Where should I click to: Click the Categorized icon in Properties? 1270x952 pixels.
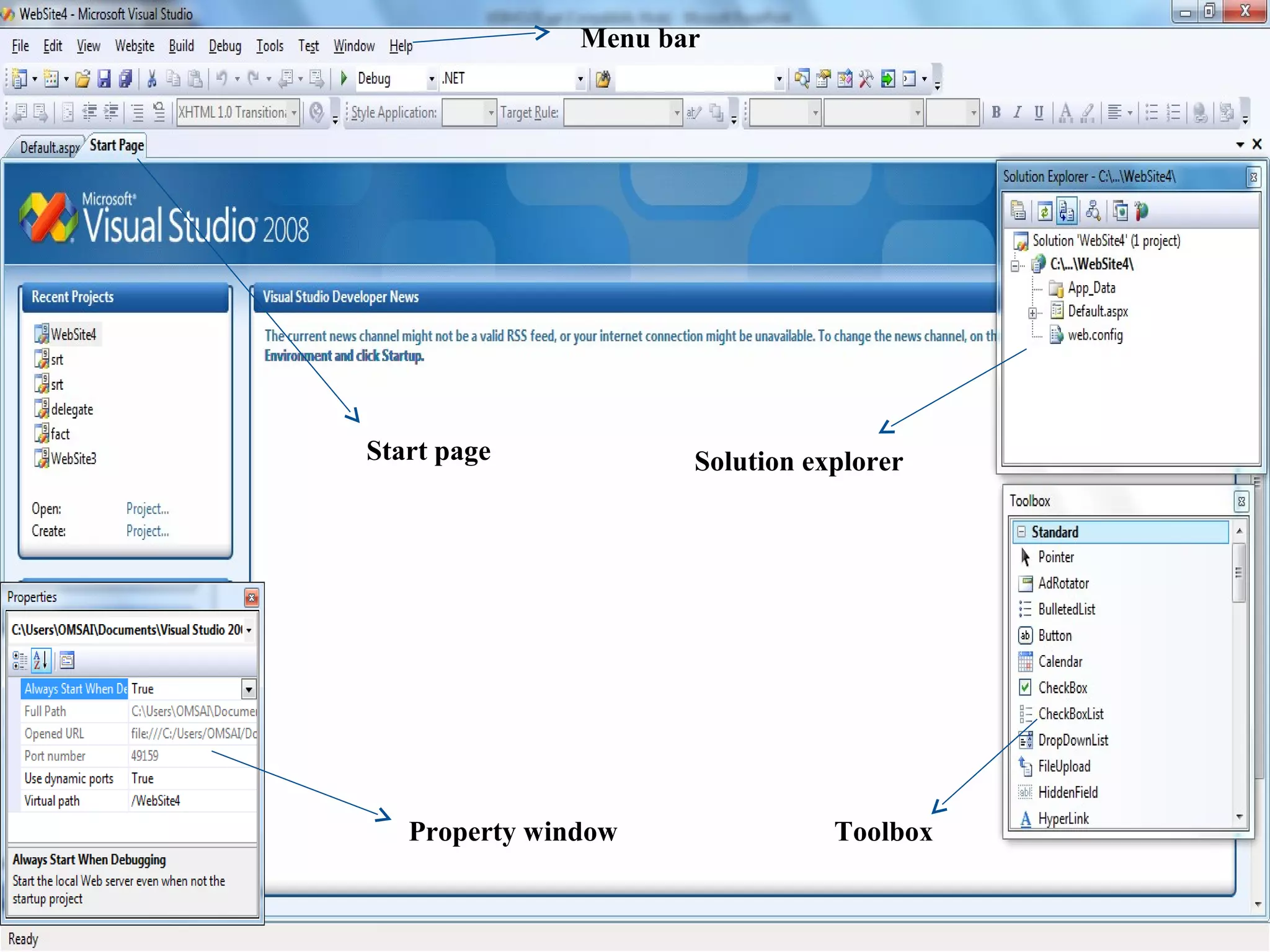point(20,661)
